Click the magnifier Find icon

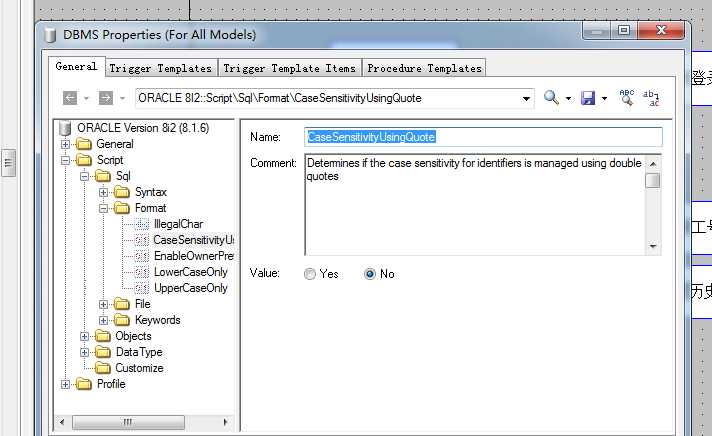[551, 98]
